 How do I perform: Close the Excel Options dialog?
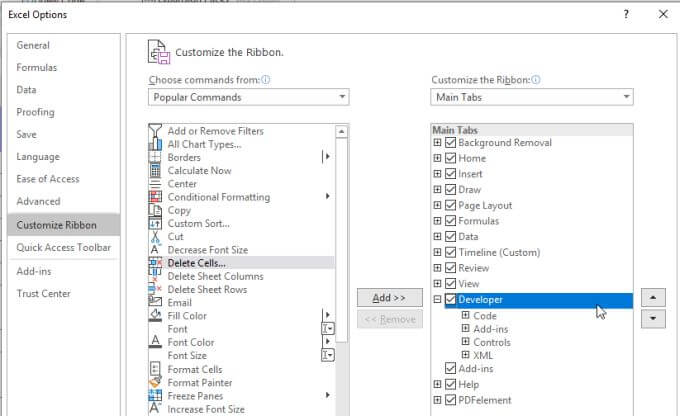tap(663, 14)
